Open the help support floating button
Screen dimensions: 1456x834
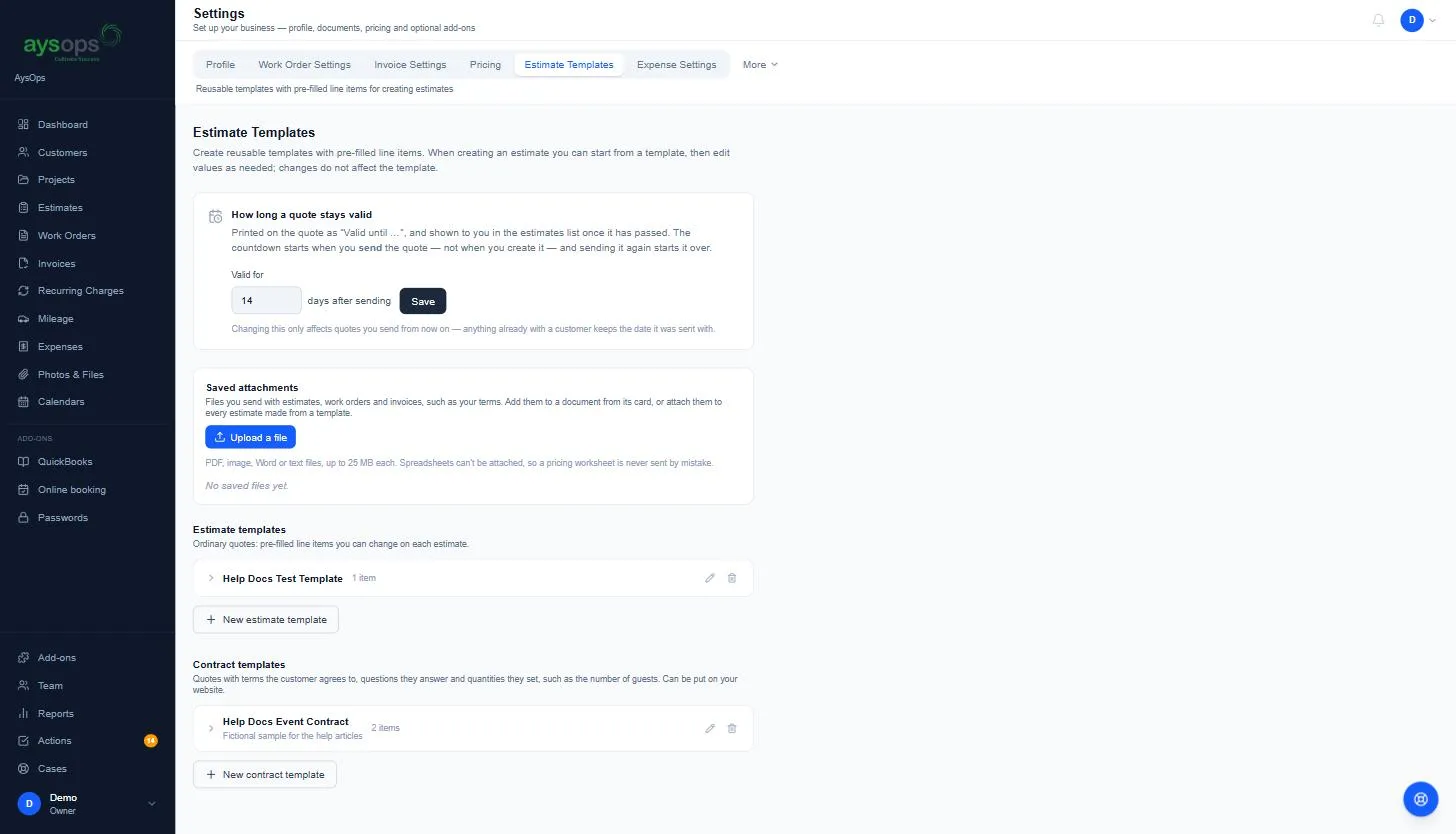(x=1420, y=799)
